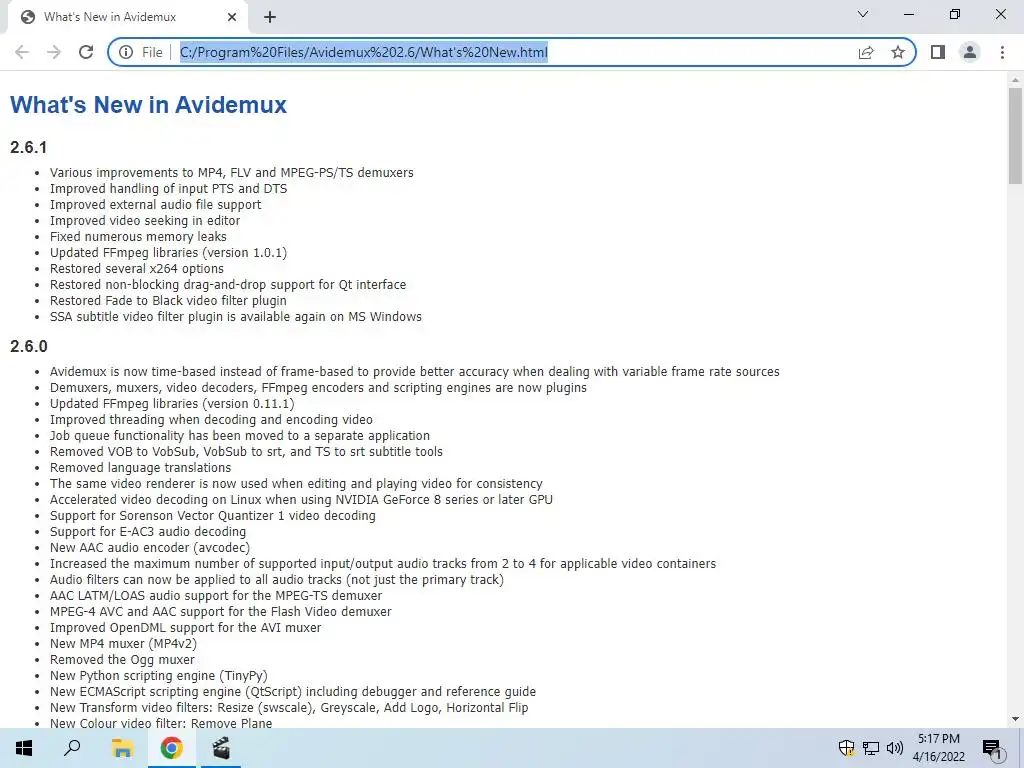Click scrollbar down arrow
Image resolution: width=1024 pixels, height=768 pixels.
[1015, 719]
